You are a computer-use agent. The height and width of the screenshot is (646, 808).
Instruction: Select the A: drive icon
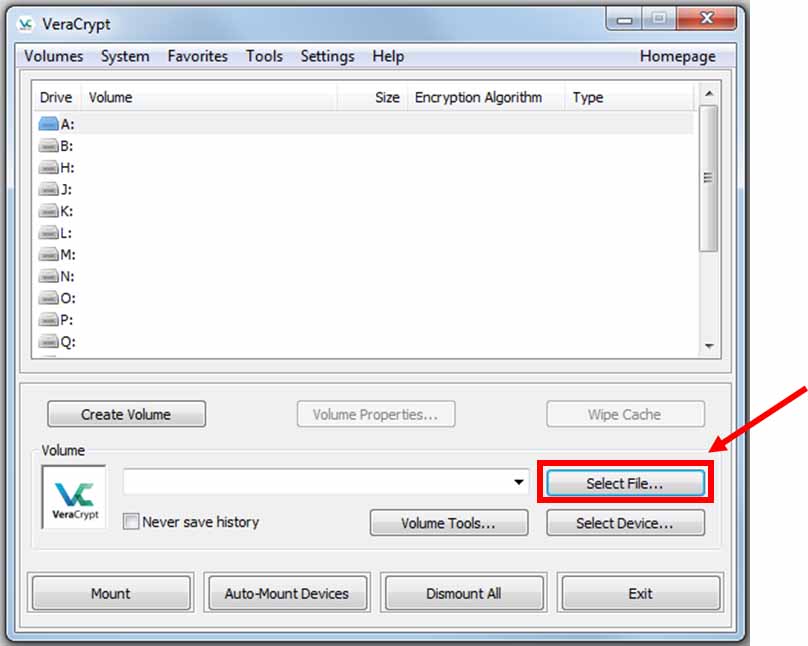pyautogui.click(x=49, y=124)
